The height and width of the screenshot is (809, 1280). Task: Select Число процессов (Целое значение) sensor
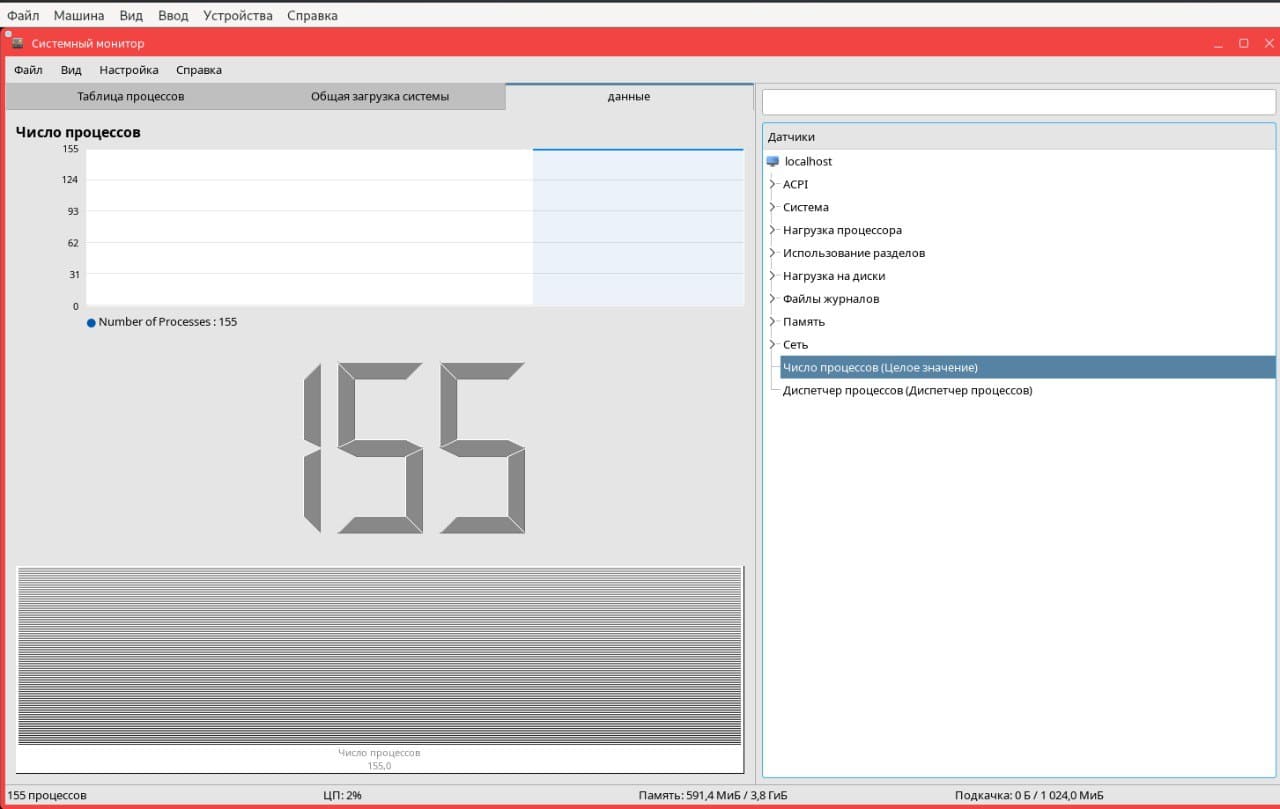880,368
